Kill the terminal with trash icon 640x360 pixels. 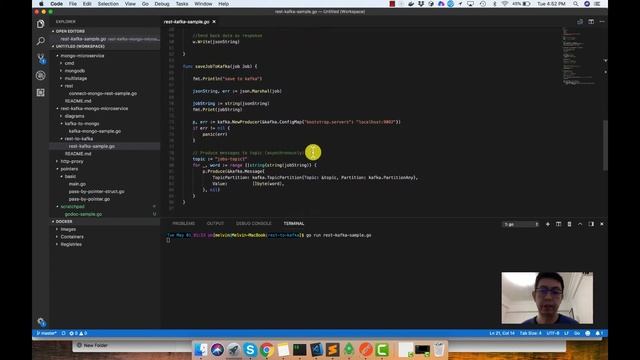(x=569, y=224)
